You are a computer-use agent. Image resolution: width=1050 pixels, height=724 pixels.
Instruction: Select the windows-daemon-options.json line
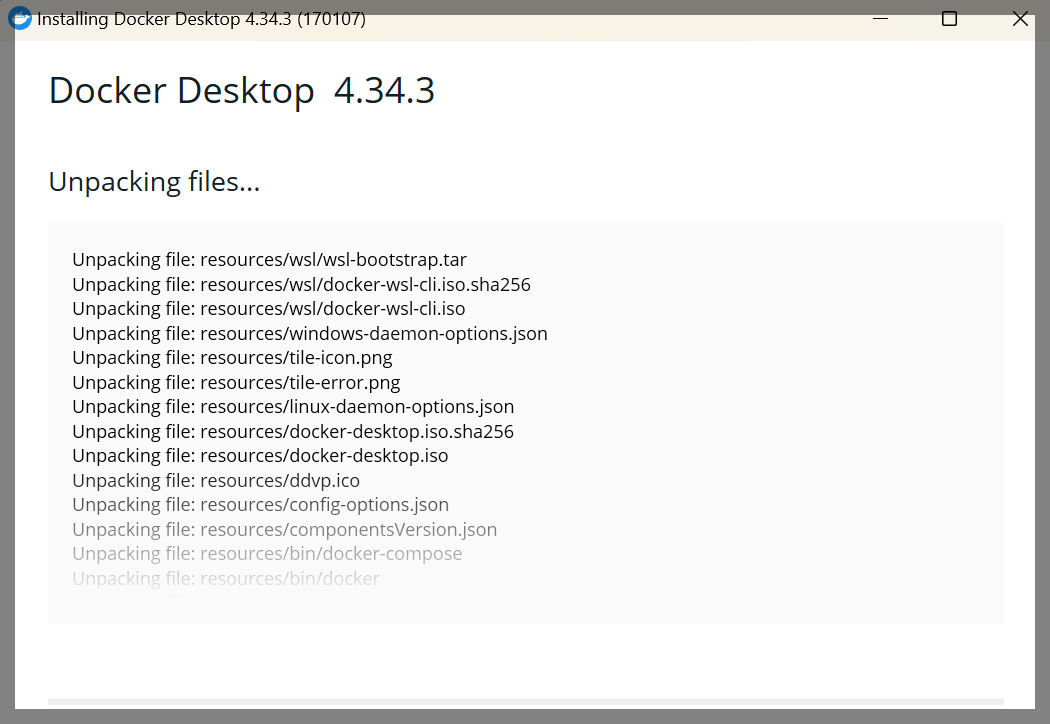tap(310, 334)
